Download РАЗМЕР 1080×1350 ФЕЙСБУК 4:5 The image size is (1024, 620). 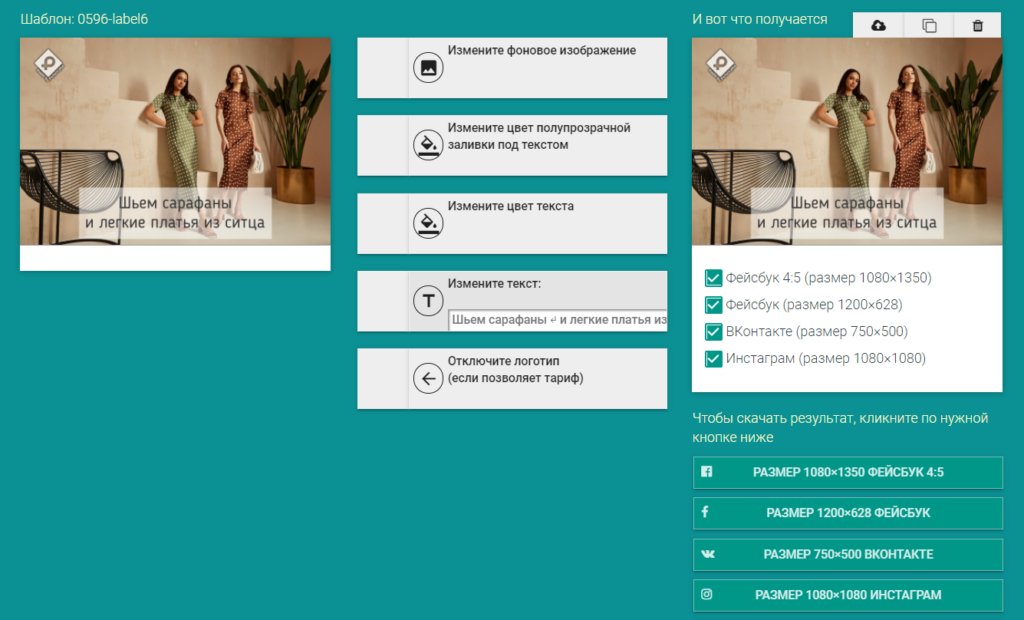coord(847,472)
